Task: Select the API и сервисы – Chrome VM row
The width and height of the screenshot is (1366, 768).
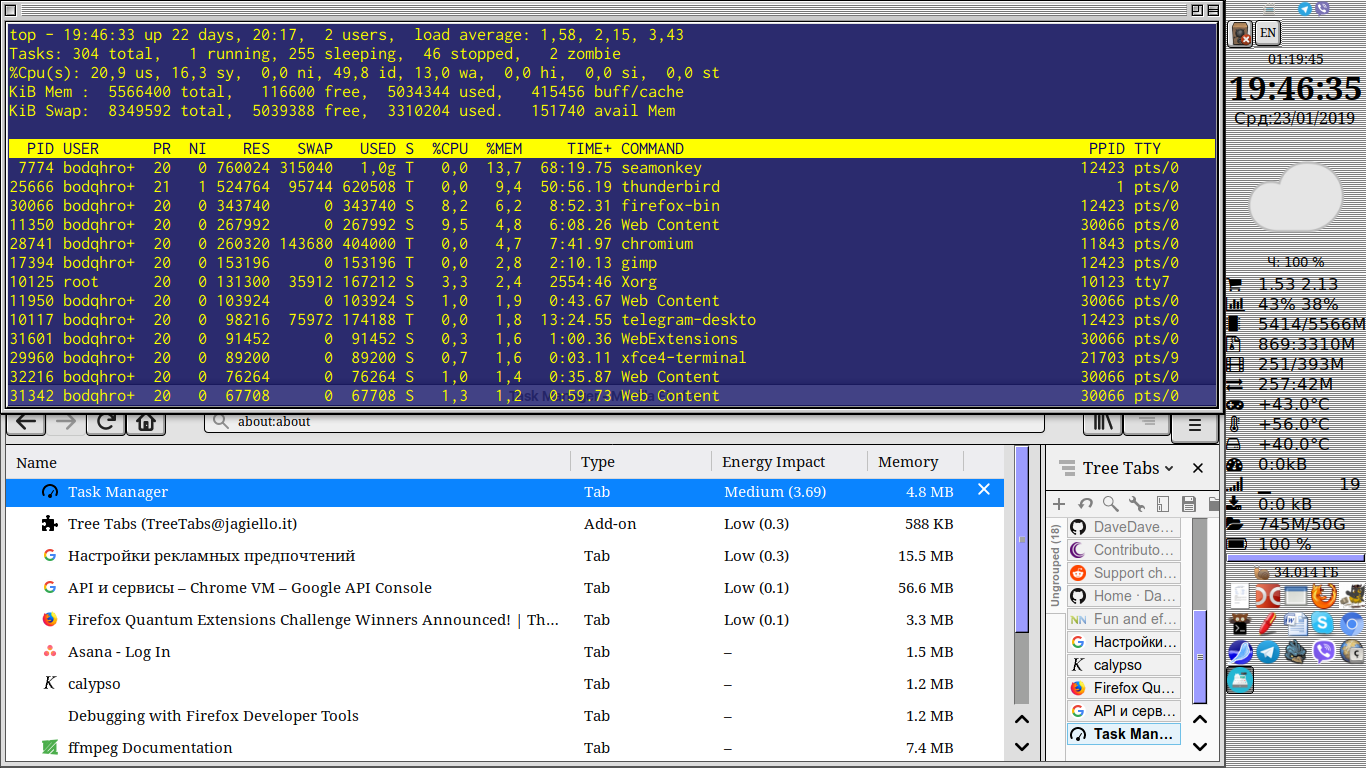Action: 505,588
